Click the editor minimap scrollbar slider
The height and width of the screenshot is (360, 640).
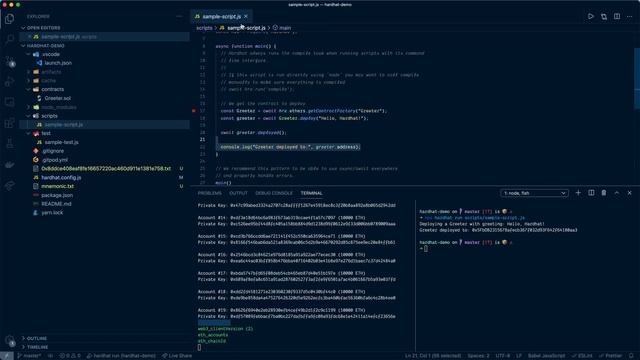pyautogui.click(x=637, y=78)
